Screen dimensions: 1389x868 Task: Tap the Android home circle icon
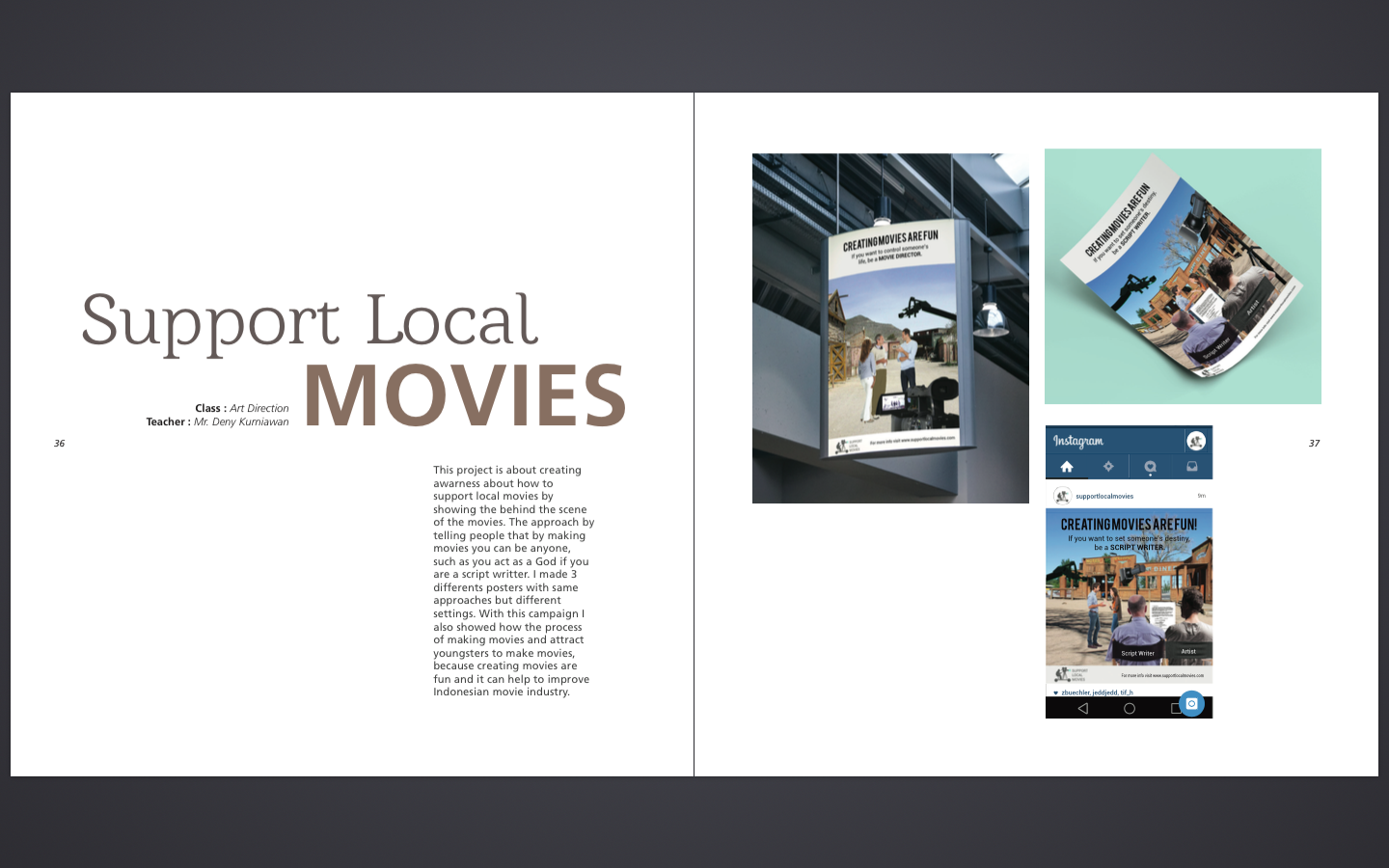1130,708
